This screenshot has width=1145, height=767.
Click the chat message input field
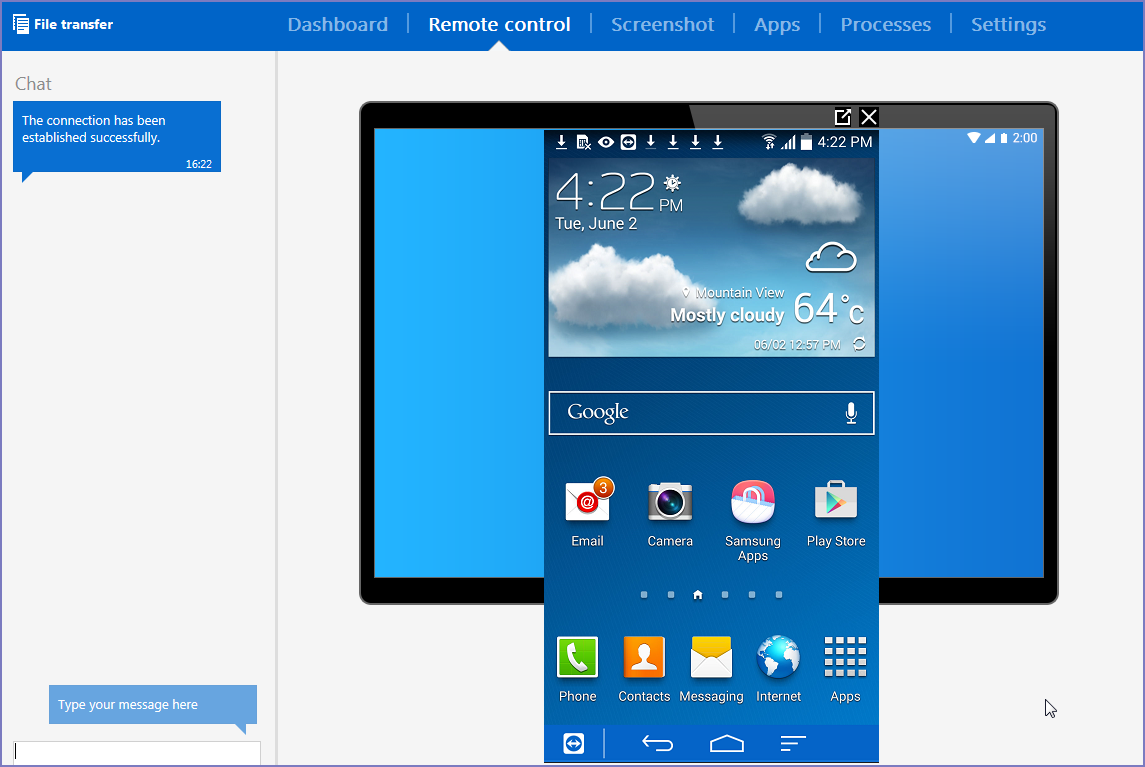coord(137,752)
